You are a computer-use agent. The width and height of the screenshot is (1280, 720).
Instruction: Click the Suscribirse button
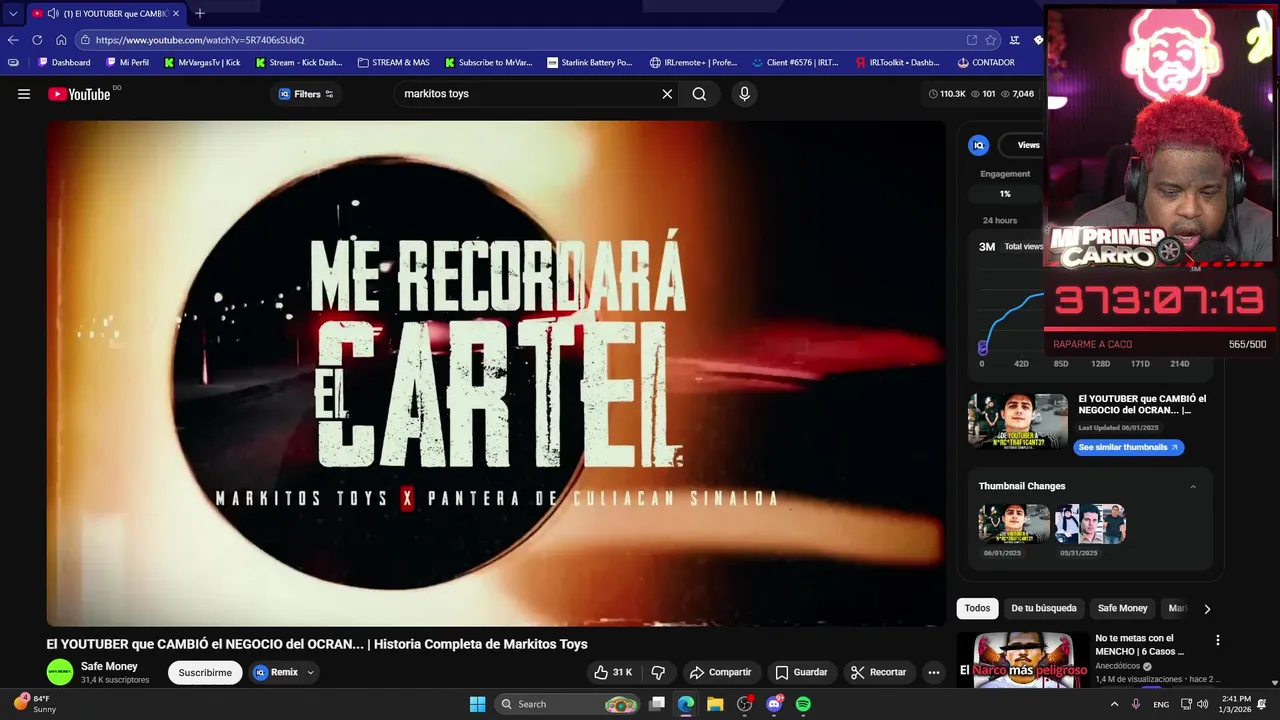pyautogui.click(x=205, y=672)
